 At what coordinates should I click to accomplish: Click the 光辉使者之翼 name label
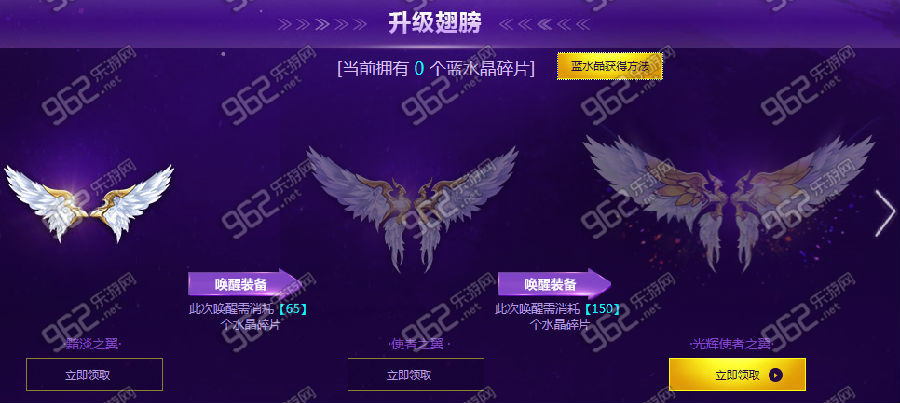pyautogui.click(x=731, y=344)
